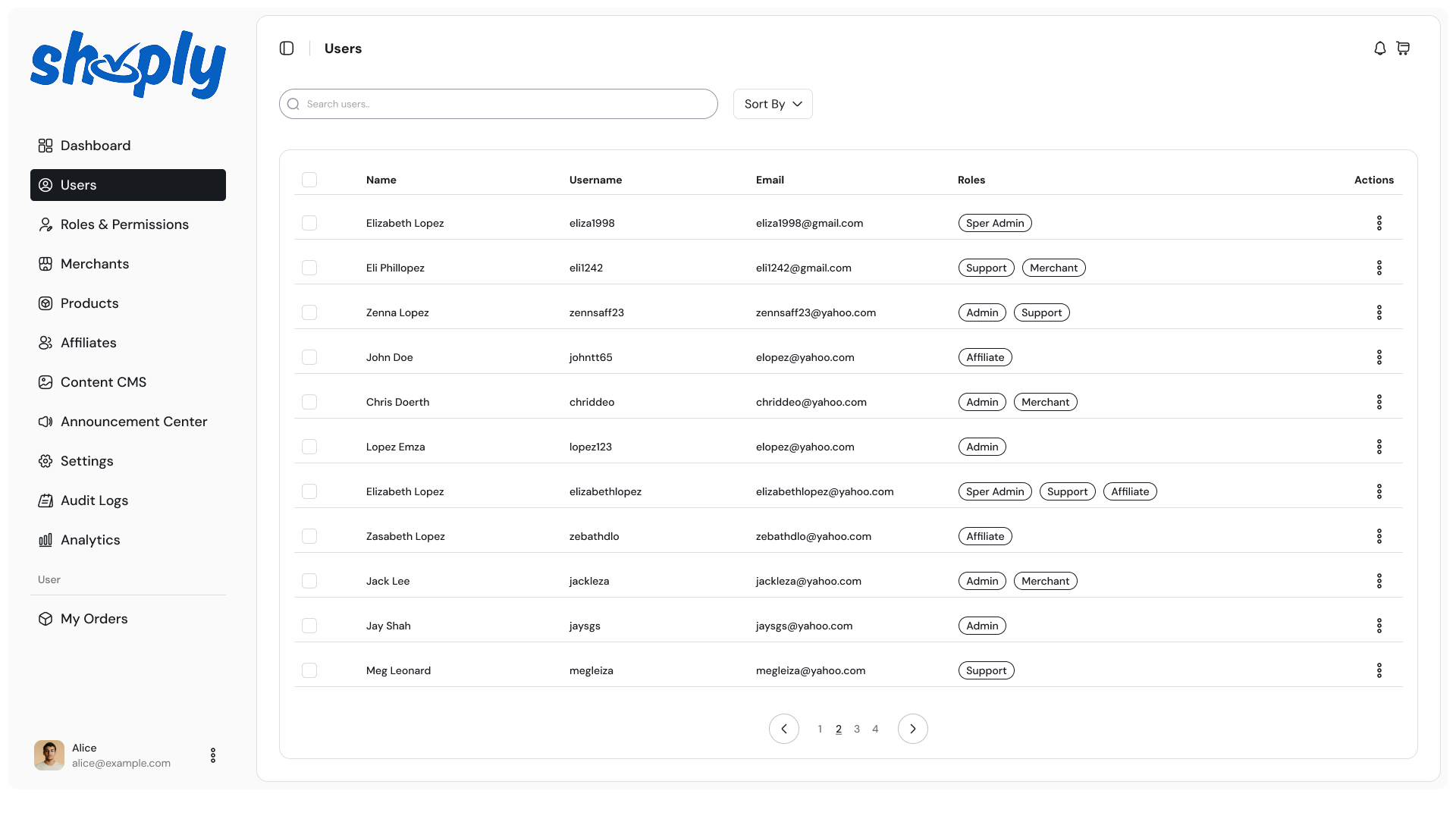Check Jay Shah row checkbox
Screen dimensions: 1456x819
click(x=309, y=626)
